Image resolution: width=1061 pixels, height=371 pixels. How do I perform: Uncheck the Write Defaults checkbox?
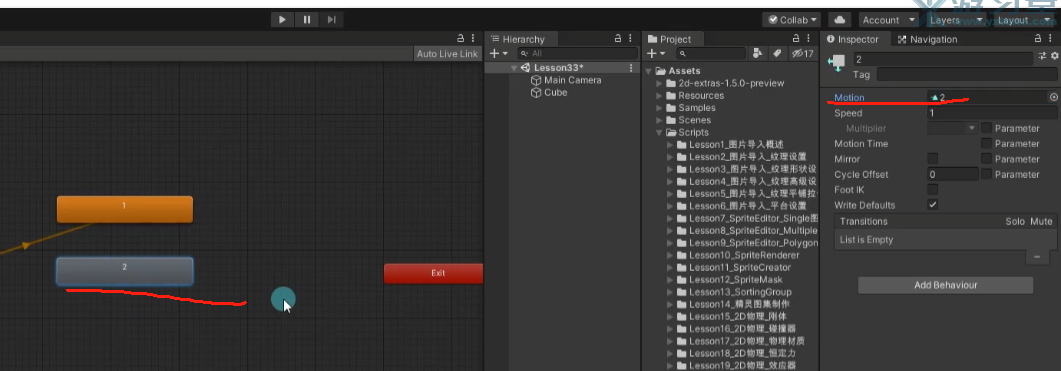[932, 205]
